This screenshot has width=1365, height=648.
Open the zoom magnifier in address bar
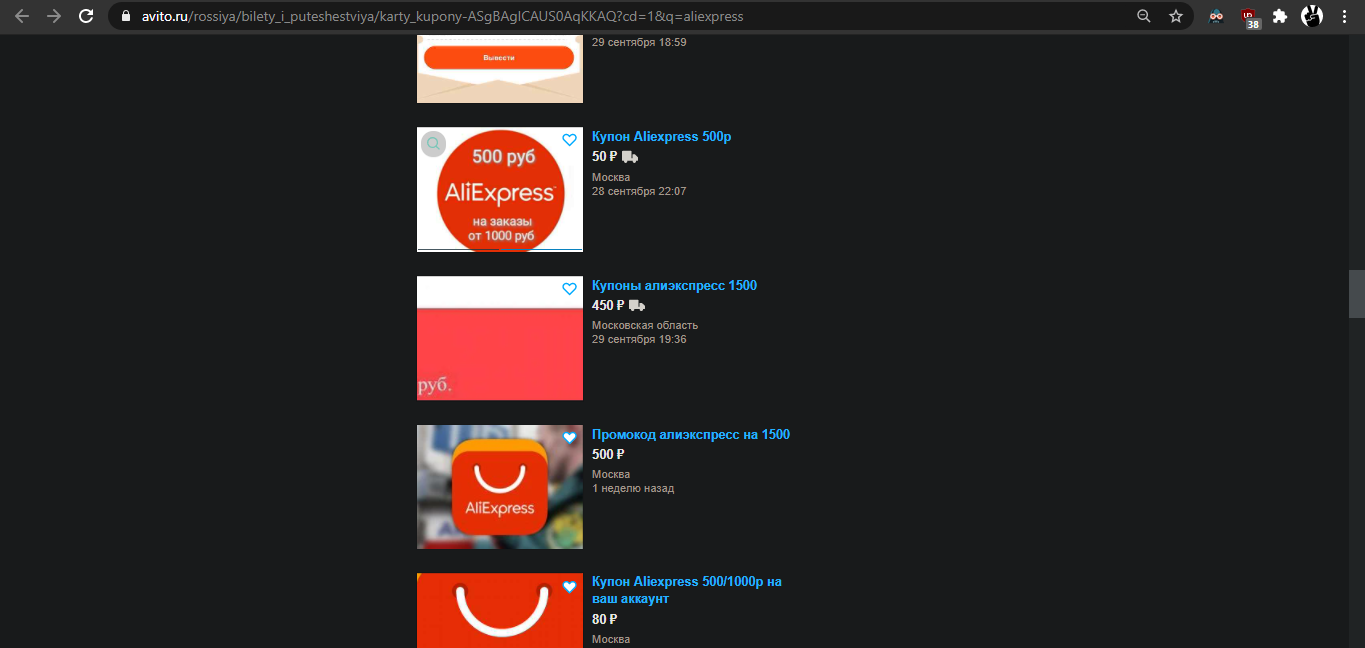(x=1144, y=16)
